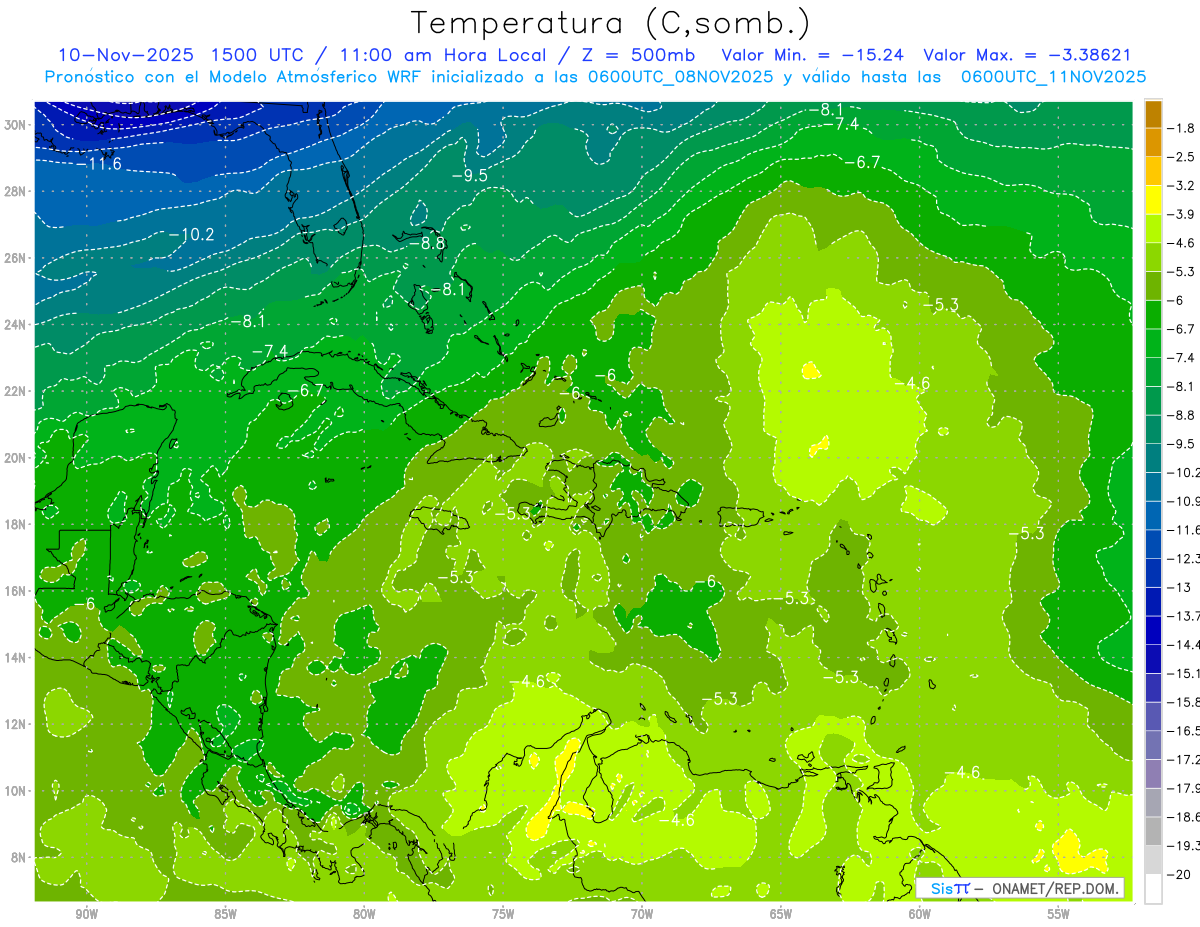Screen dimensions: 1200x927
Task: Click the '-15.8' colorbar legend value
Action: pos(1184,702)
